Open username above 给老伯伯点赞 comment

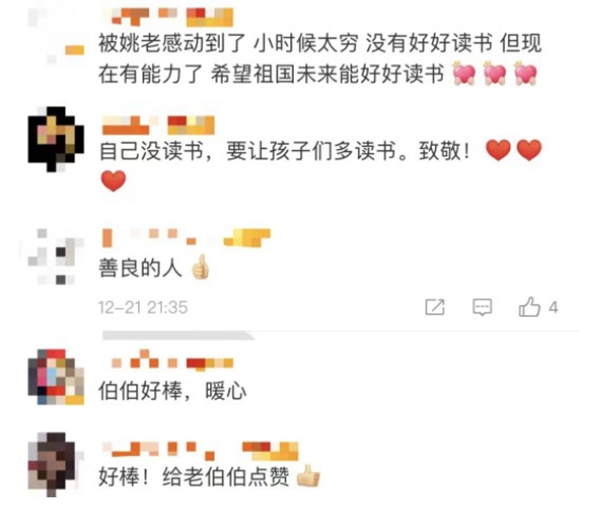click(x=200, y=451)
